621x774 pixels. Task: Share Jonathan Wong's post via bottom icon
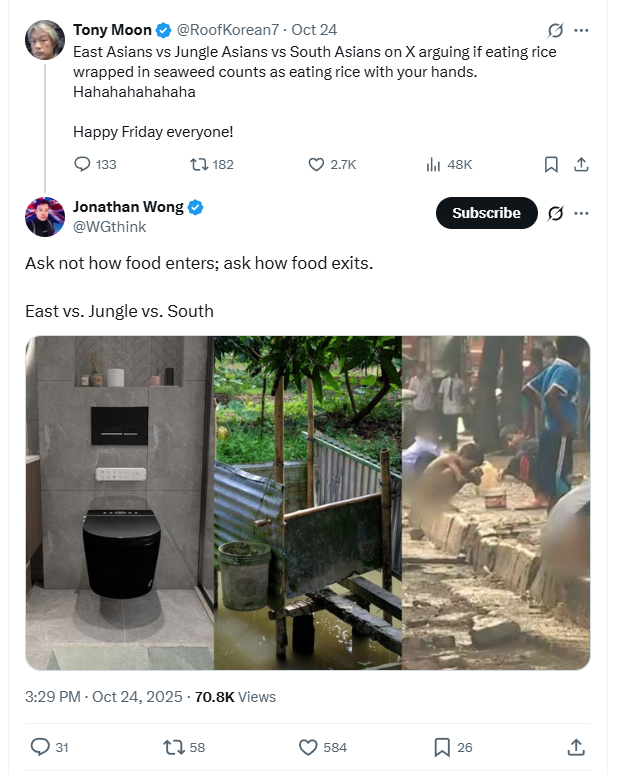(576, 747)
